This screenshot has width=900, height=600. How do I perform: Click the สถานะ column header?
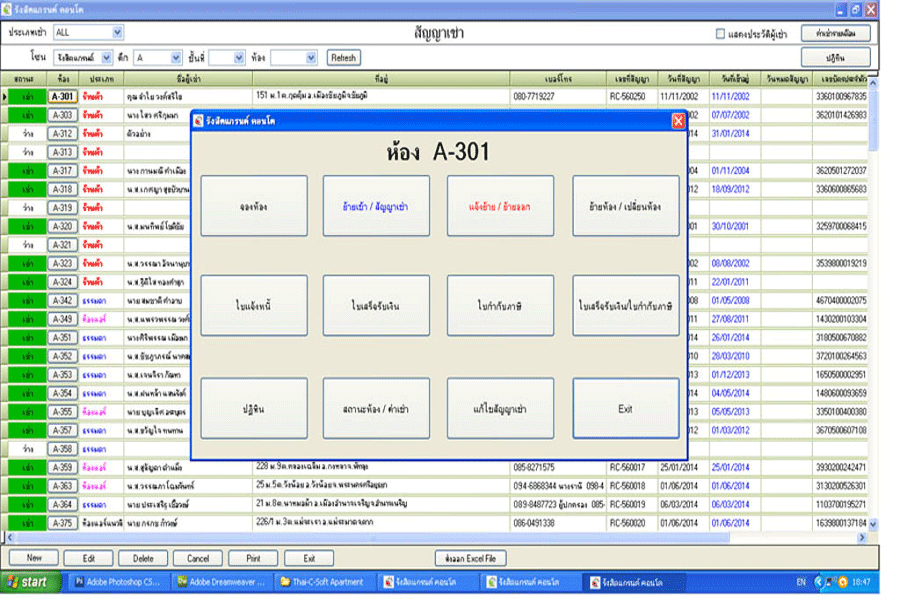coord(24,78)
